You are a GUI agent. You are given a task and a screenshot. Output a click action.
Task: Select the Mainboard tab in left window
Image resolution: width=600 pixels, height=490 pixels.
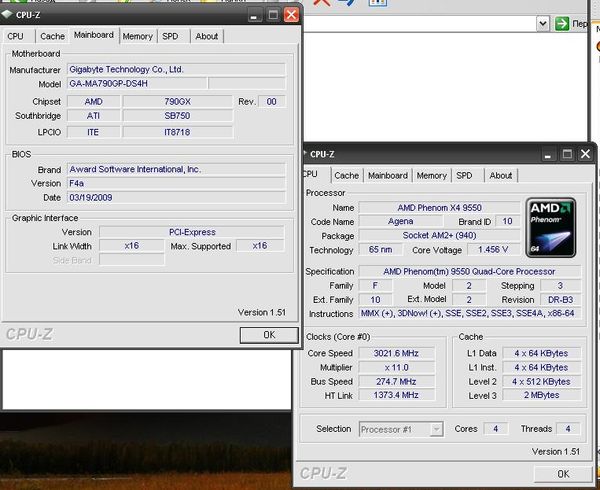point(94,35)
